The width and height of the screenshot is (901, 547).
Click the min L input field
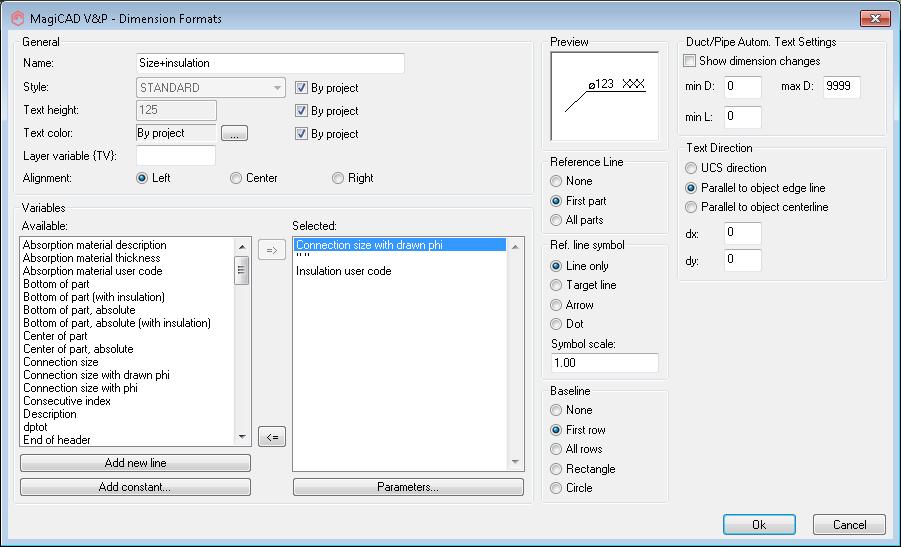pos(742,117)
